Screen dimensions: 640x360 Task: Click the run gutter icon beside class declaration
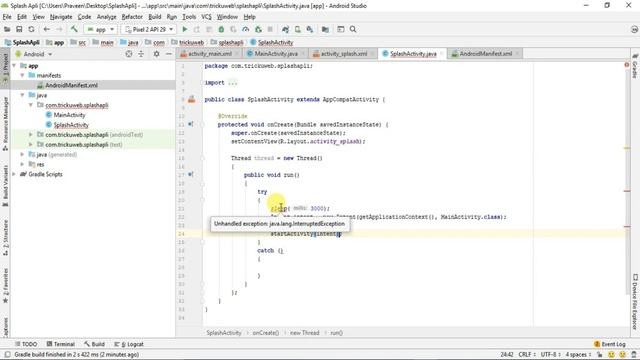click(x=191, y=99)
